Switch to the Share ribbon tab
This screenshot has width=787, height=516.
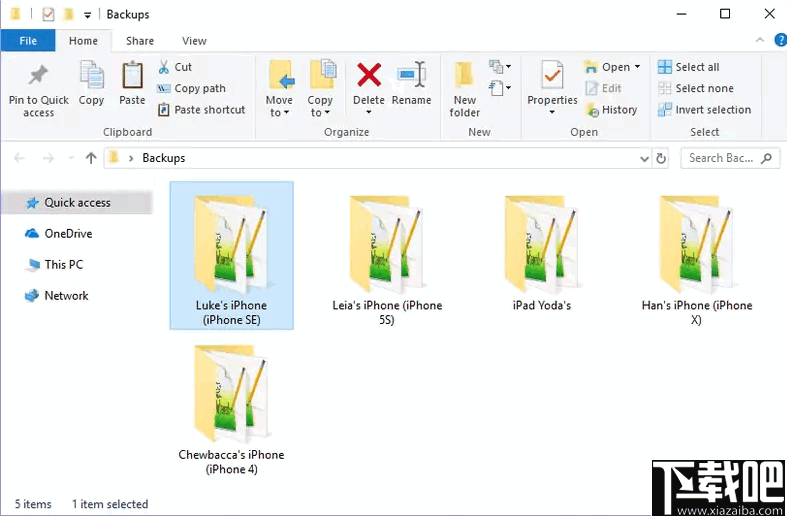pyautogui.click(x=140, y=41)
